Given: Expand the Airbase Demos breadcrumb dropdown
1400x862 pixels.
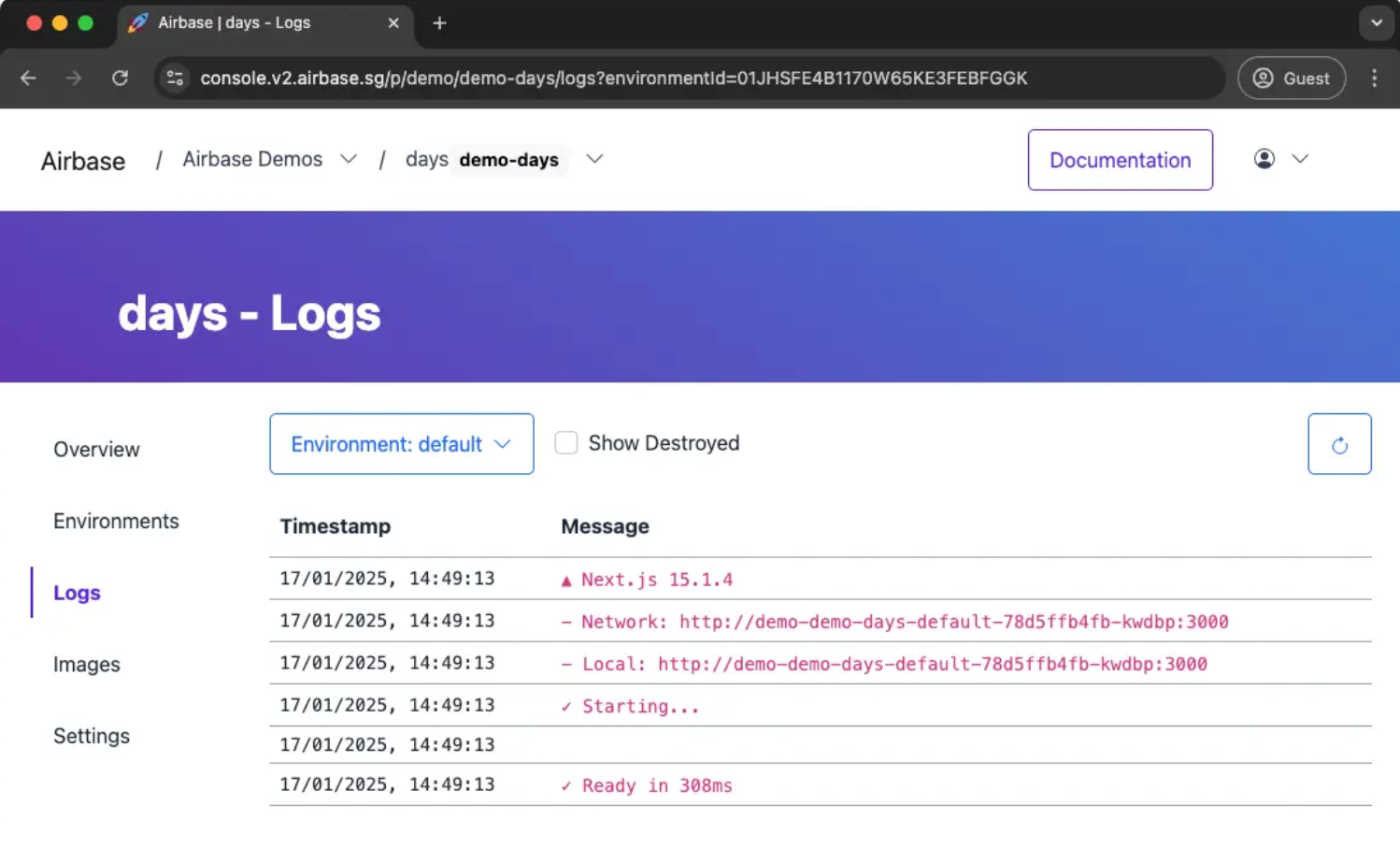Looking at the screenshot, I should point(348,159).
